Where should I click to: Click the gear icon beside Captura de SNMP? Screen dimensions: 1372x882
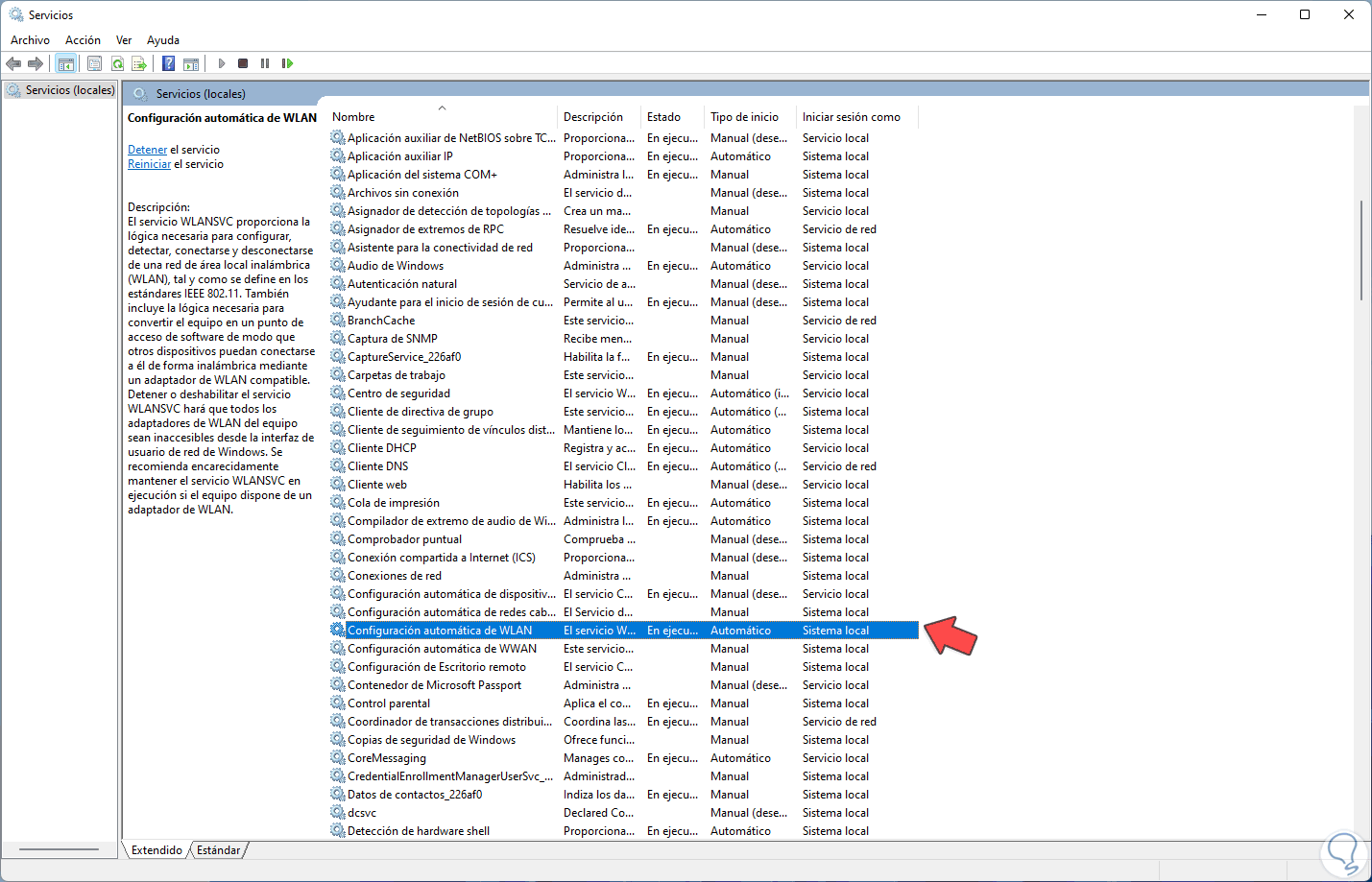338,339
